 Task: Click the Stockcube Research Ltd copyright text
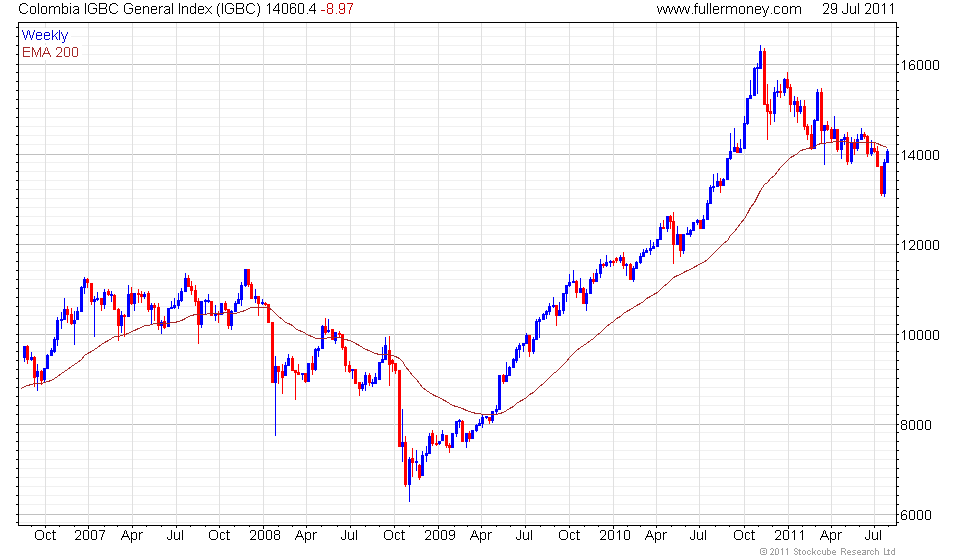click(x=828, y=551)
